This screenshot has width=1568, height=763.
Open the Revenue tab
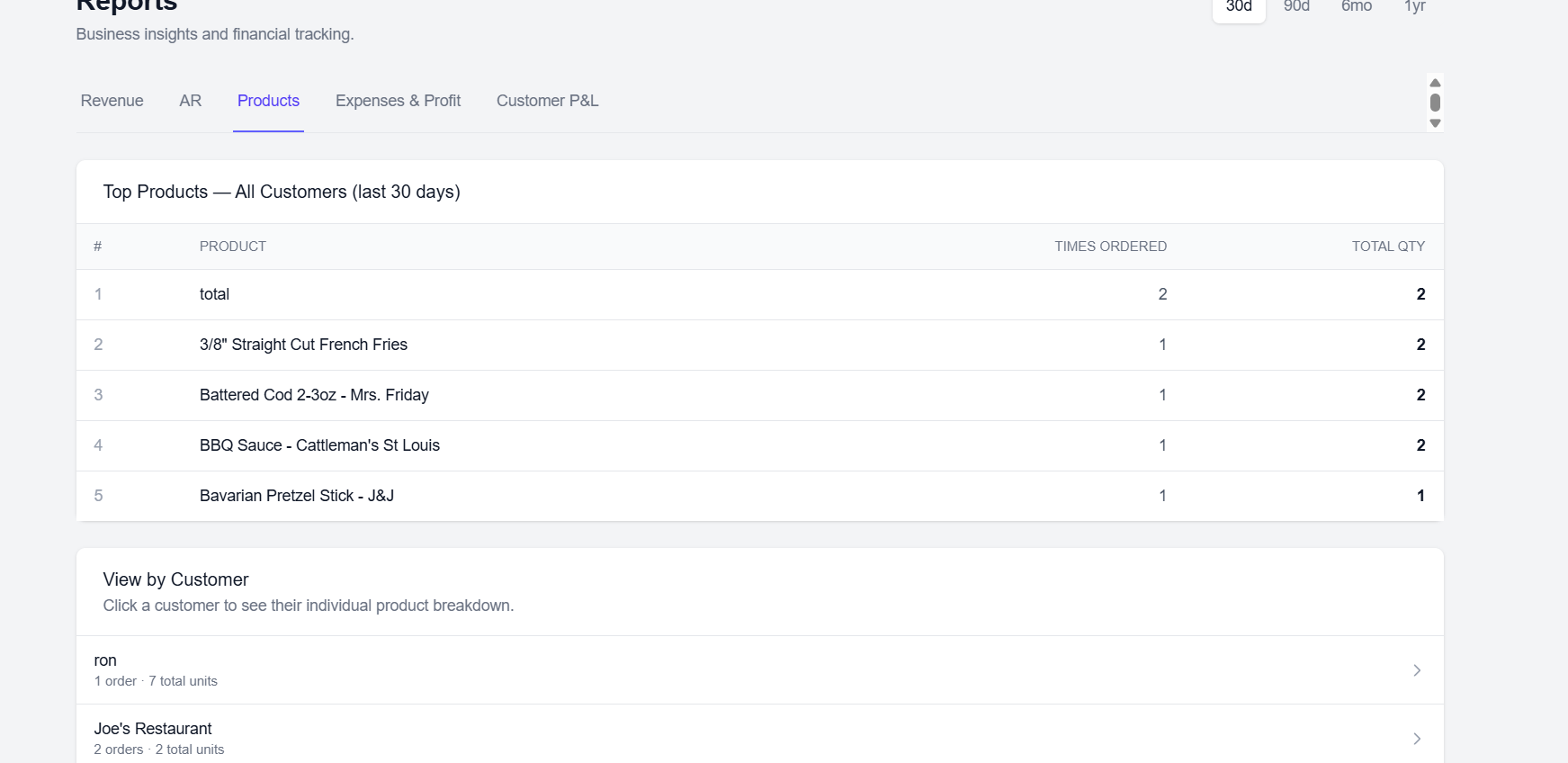click(x=112, y=101)
